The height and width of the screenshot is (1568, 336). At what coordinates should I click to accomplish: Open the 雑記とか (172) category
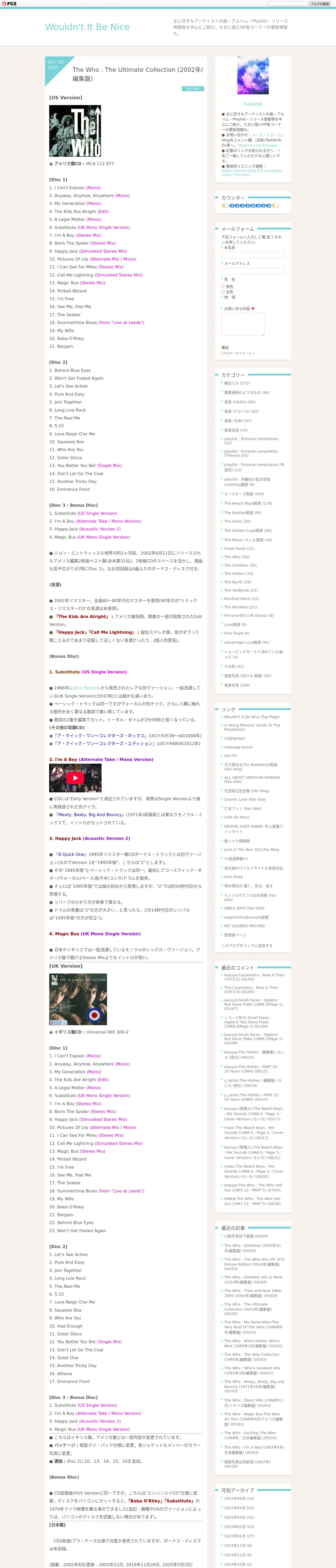click(x=237, y=383)
